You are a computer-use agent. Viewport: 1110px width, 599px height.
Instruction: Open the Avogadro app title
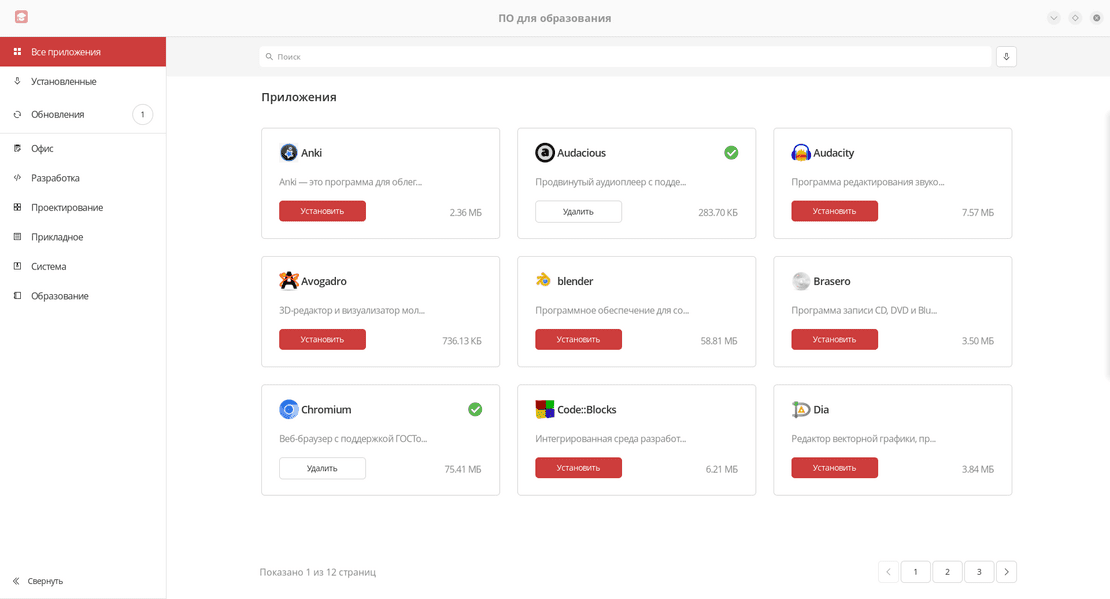point(324,281)
